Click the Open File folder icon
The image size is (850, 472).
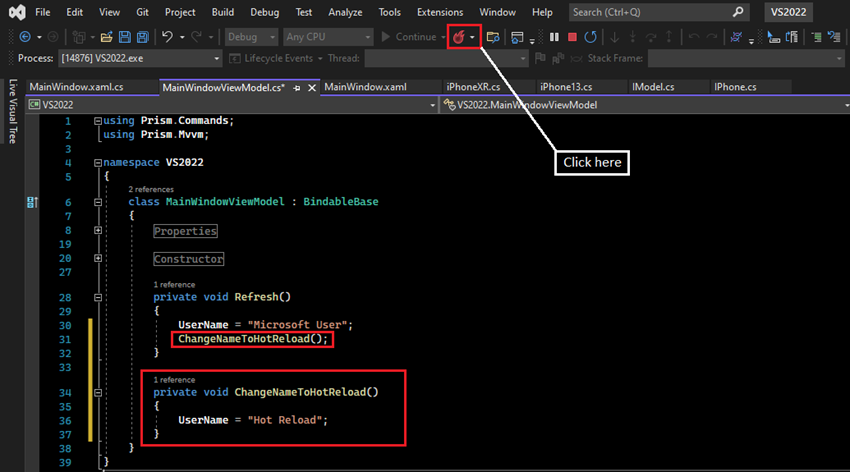pyautogui.click(x=106, y=37)
